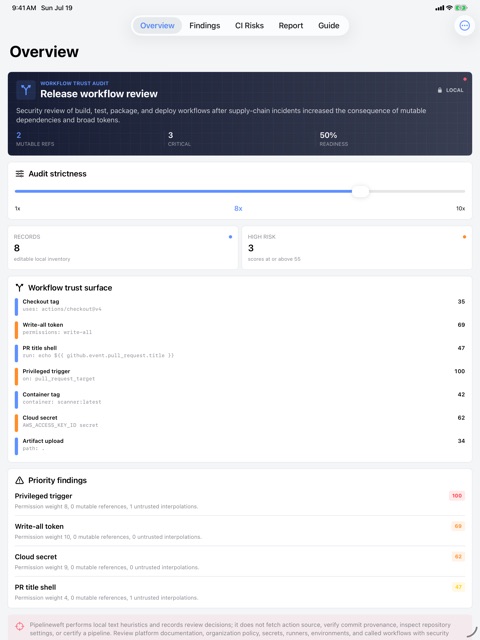Open the CI Risks tab
Image resolution: width=480 pixels, height=640 pixels.
[x=249, y=26]
